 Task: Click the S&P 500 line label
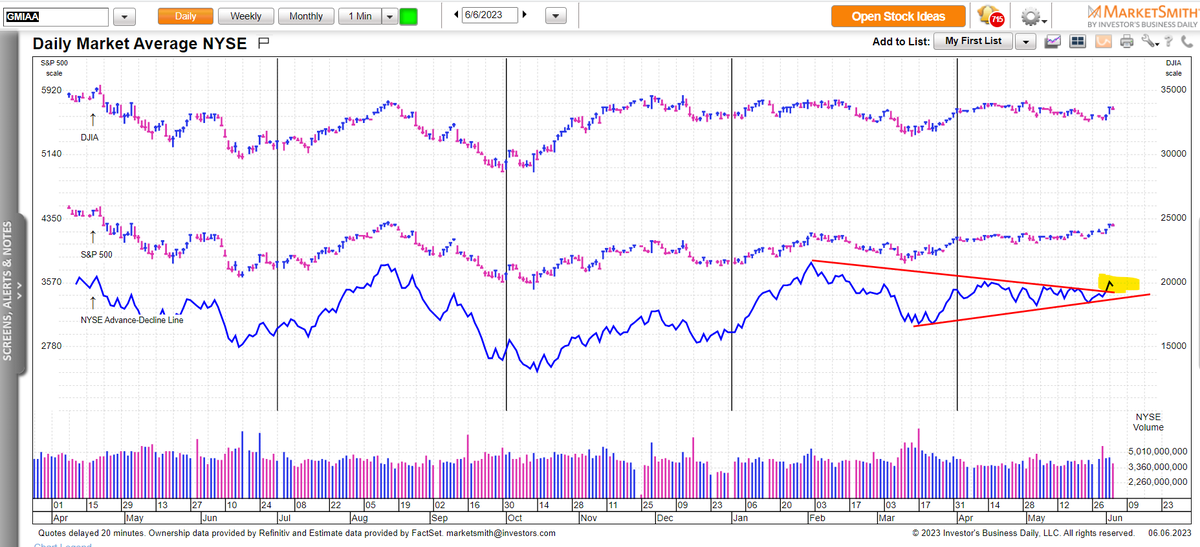click(96, 255)
